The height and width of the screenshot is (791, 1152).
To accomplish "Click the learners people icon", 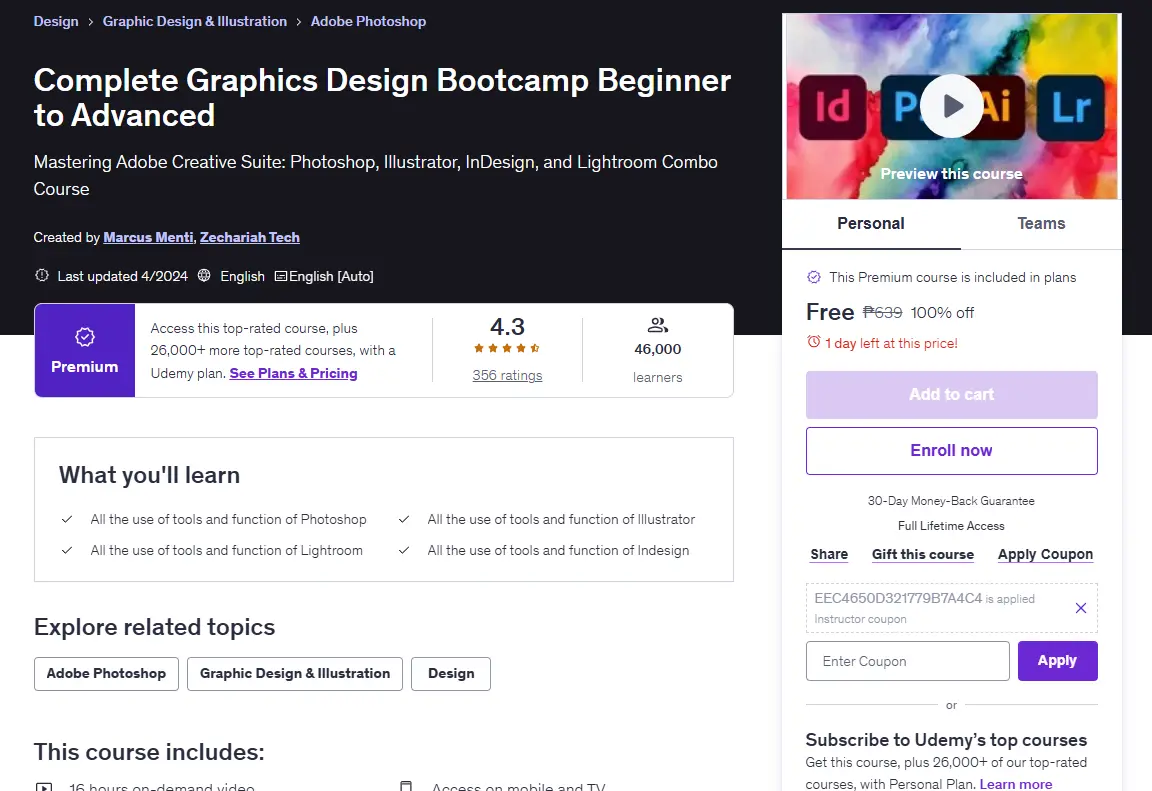I will click(658, 325).
